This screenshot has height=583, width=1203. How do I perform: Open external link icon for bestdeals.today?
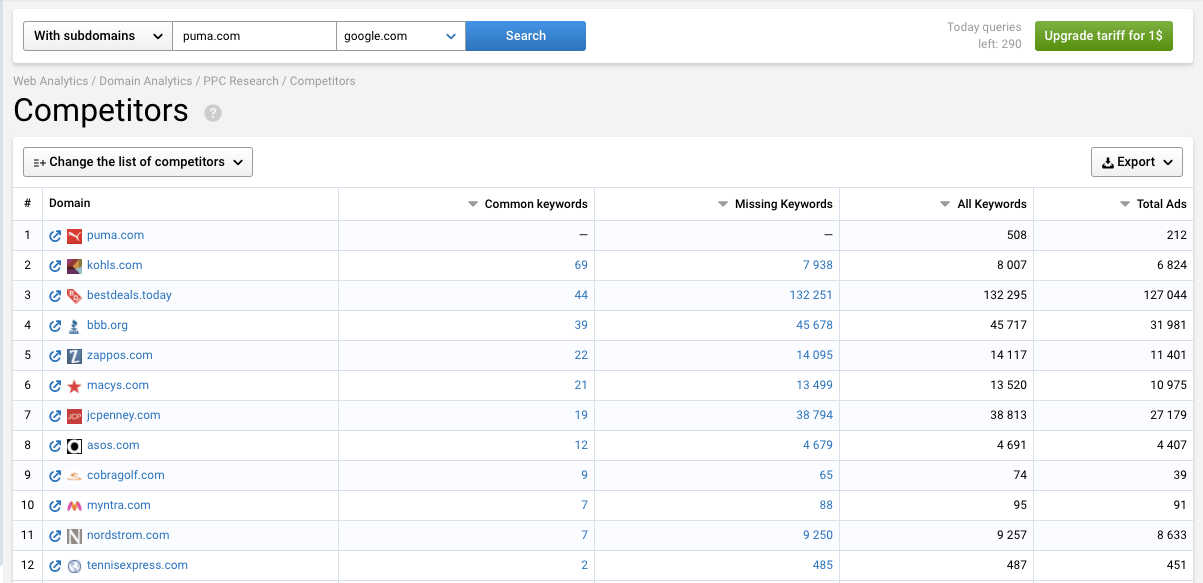click(56, 296)
